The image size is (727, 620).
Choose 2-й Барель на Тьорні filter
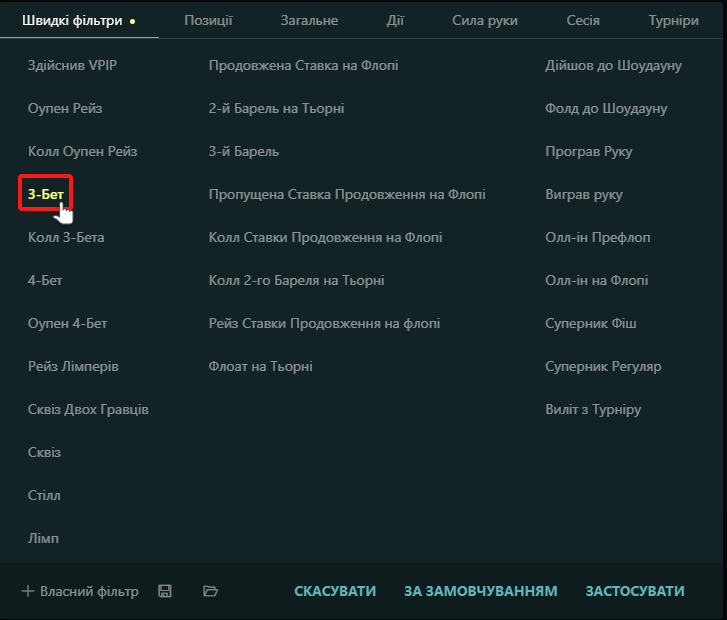(276, 108)
